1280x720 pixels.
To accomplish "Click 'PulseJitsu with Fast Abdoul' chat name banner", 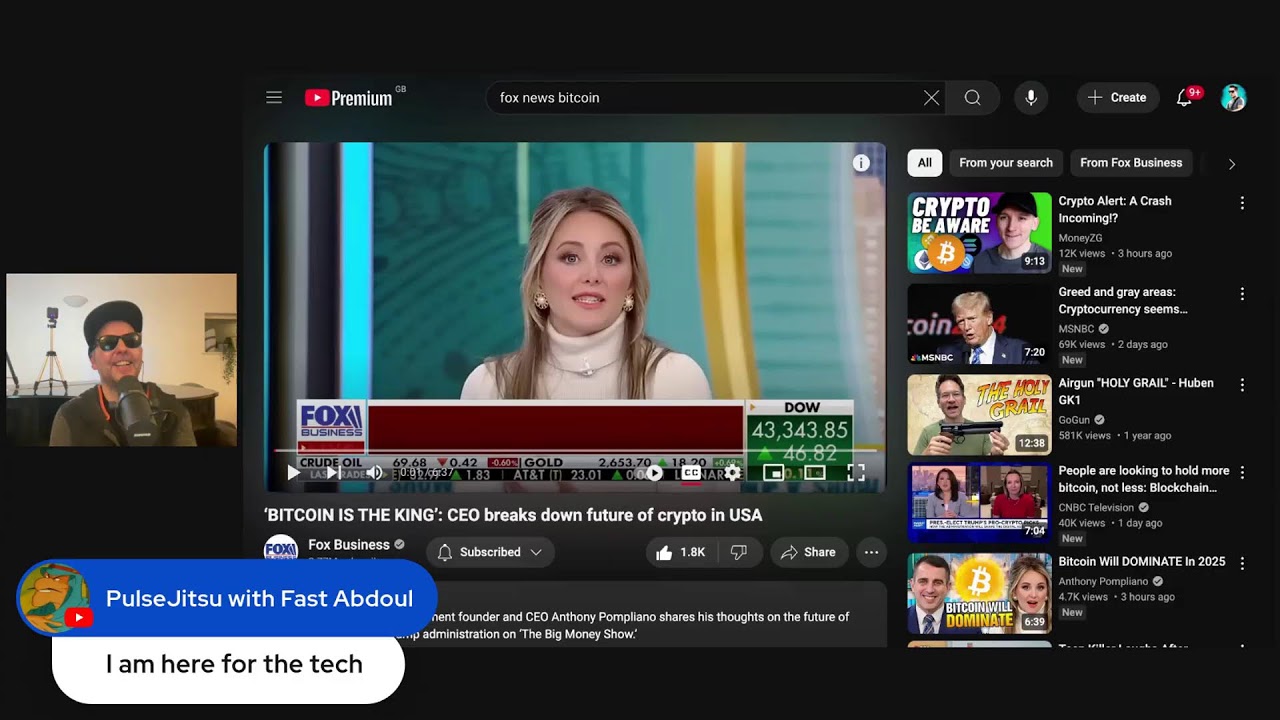I will (260, 598).
